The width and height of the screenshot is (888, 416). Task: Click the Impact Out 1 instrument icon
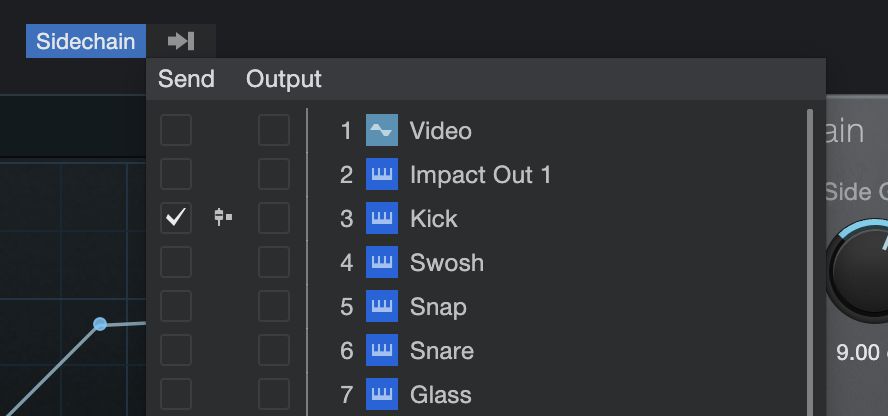point(382,174)
